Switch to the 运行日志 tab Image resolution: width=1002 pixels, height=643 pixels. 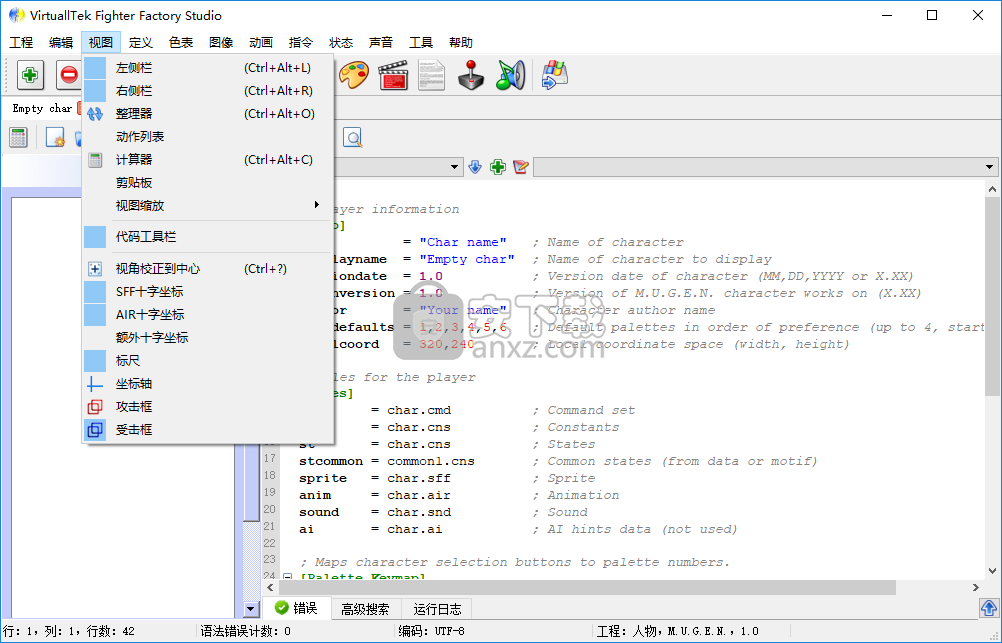pos(437,609)
